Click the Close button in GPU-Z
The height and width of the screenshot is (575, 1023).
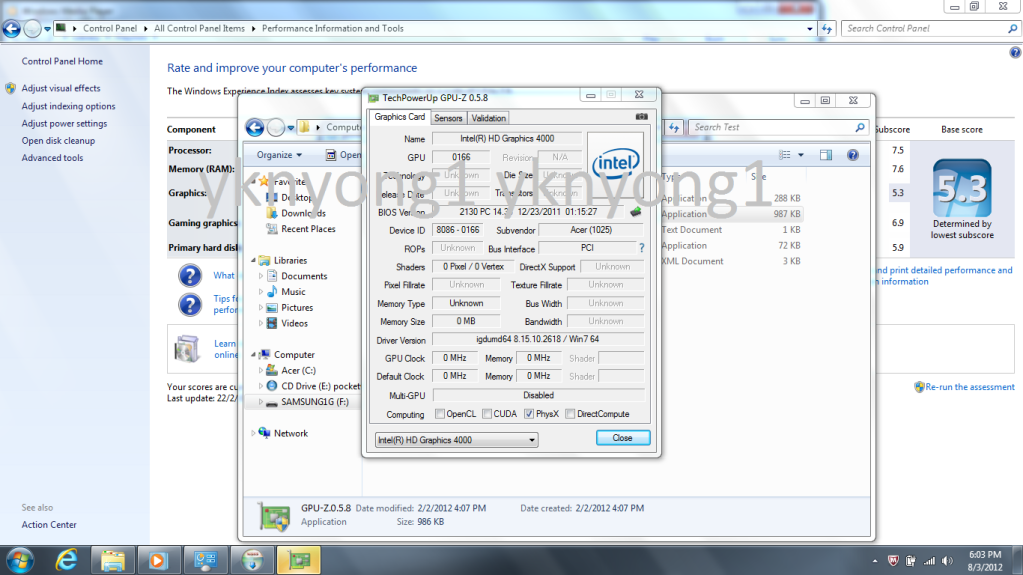(x=622, y=438)
